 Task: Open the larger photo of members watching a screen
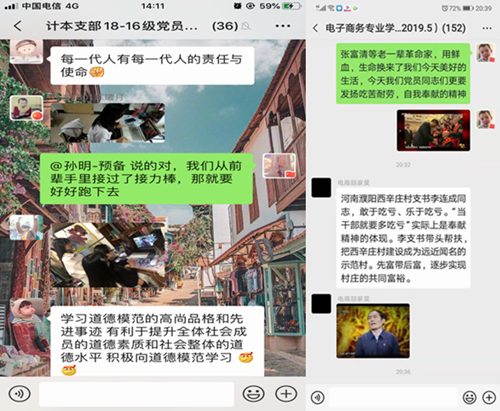click(108, 255)
